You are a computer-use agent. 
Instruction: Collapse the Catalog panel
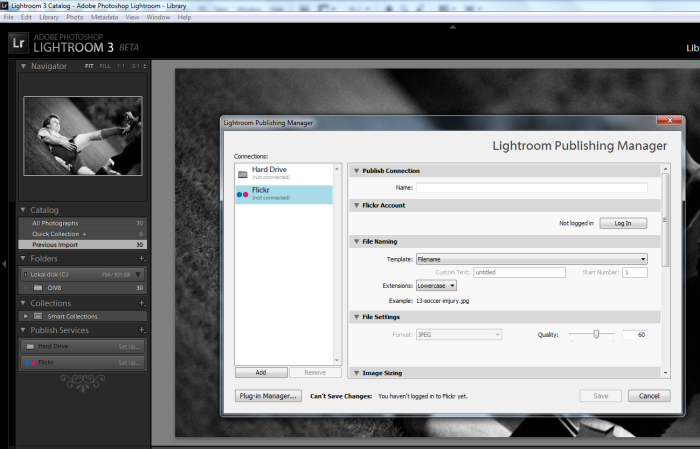click(23, 210)
